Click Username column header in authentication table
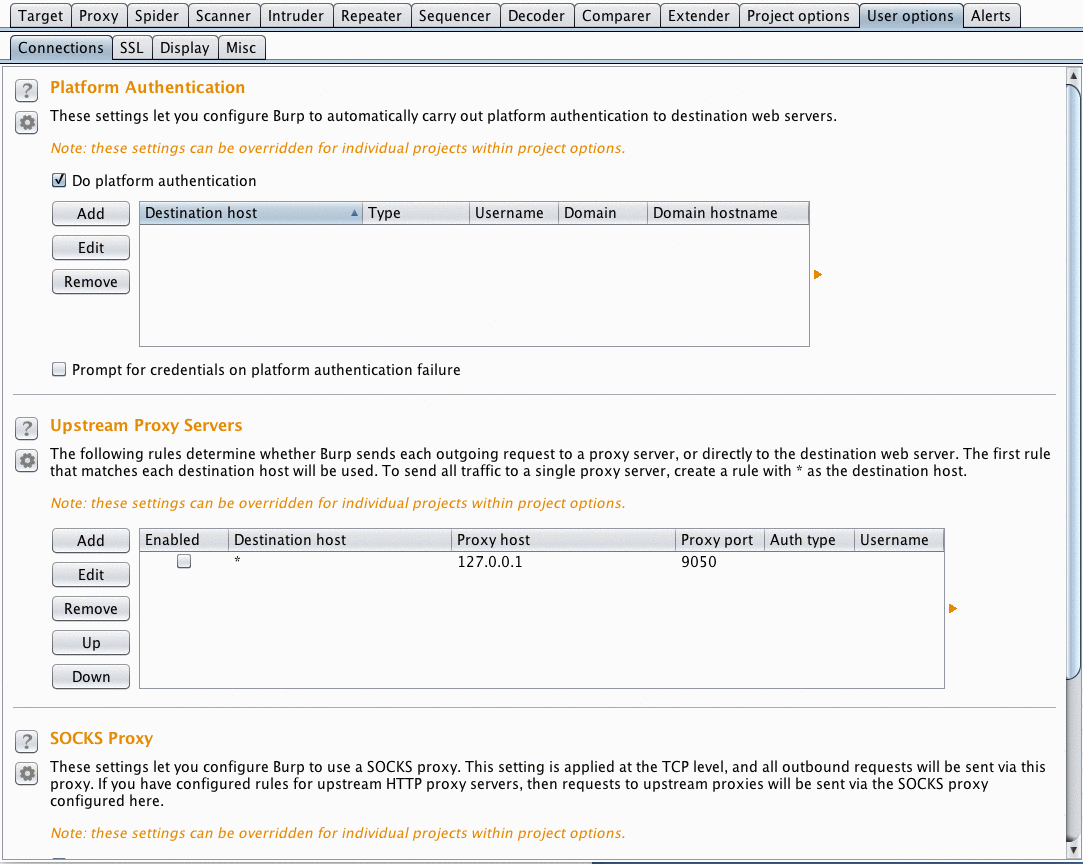1083x864 pixels. (514, 213)
